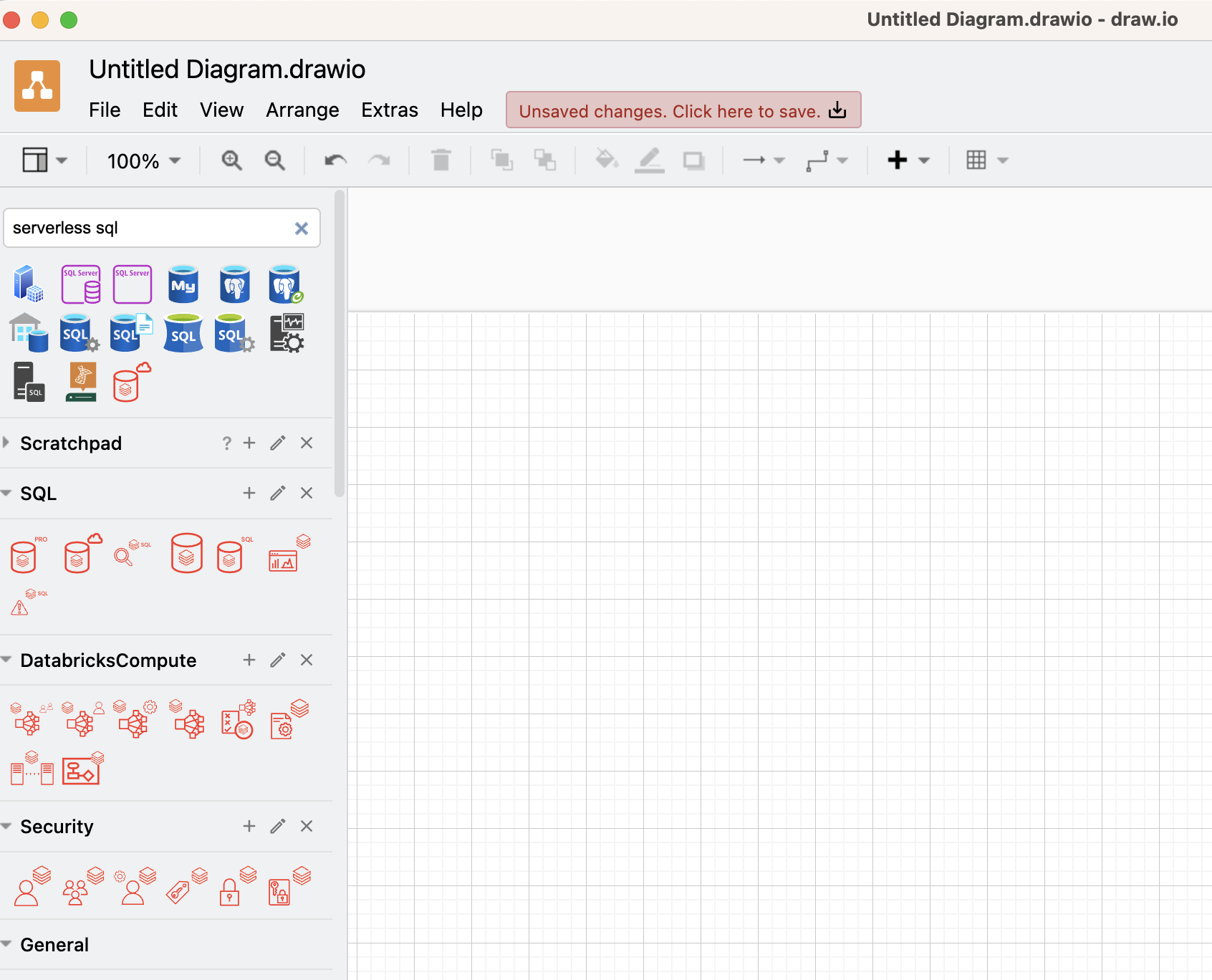Screen dimensions: 1212x980
Task: Select the Security lock shape
Action: [238, 886]
